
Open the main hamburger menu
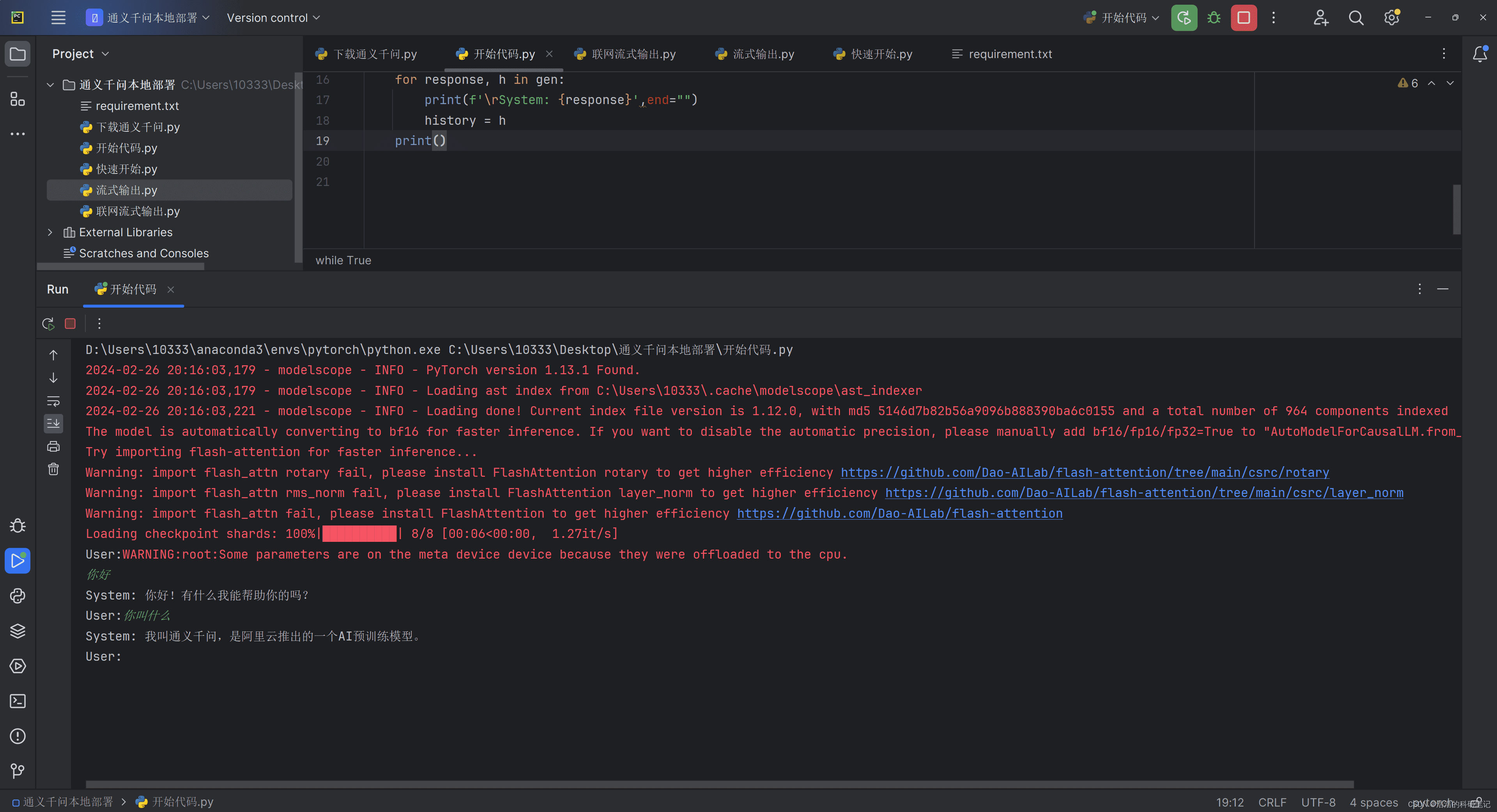58,18
